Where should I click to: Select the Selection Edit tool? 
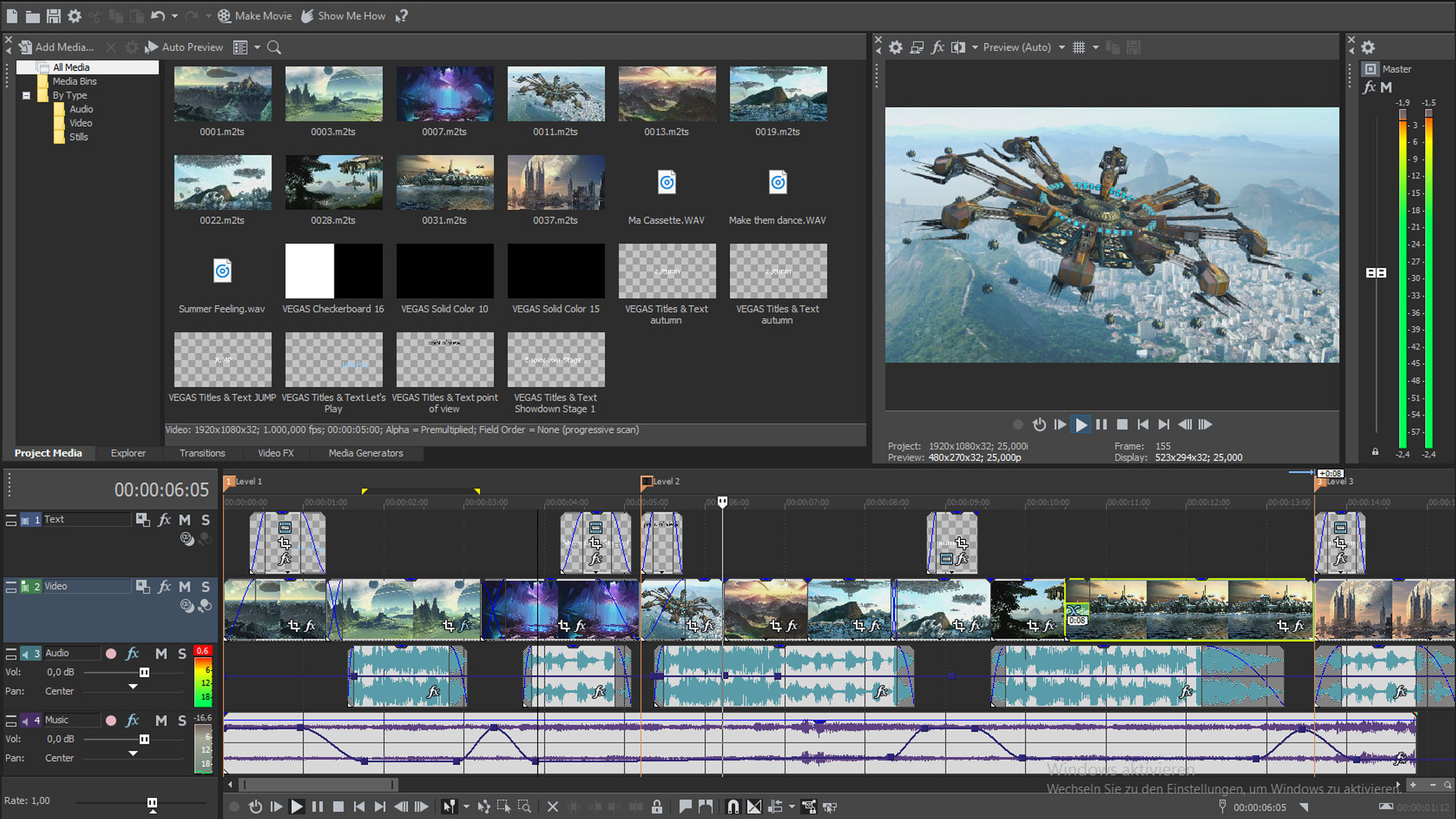pyautogui.click(x=504, y=807)
